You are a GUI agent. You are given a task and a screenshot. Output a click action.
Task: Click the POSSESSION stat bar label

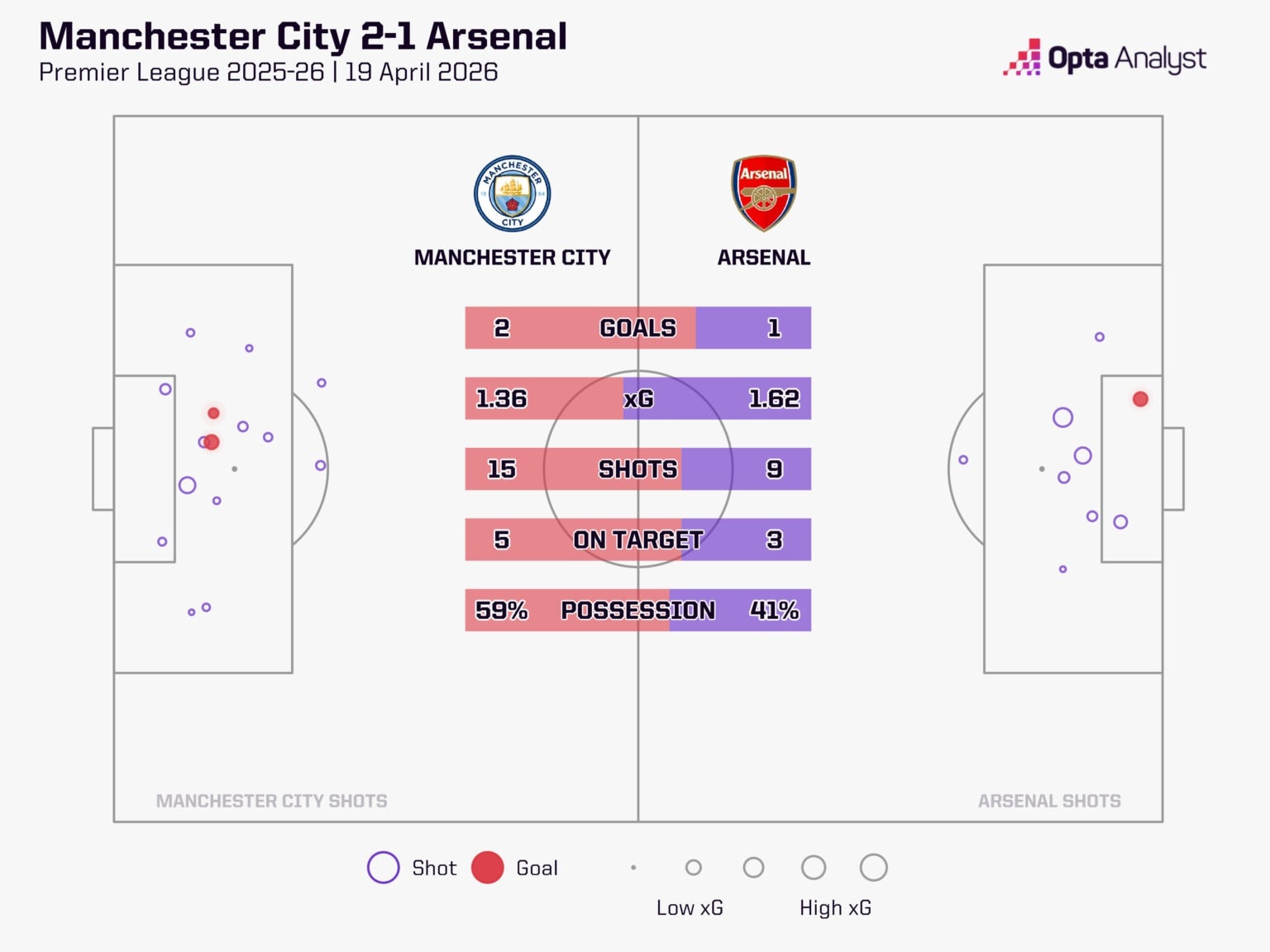pyautogui.click(x=637, y=610)
